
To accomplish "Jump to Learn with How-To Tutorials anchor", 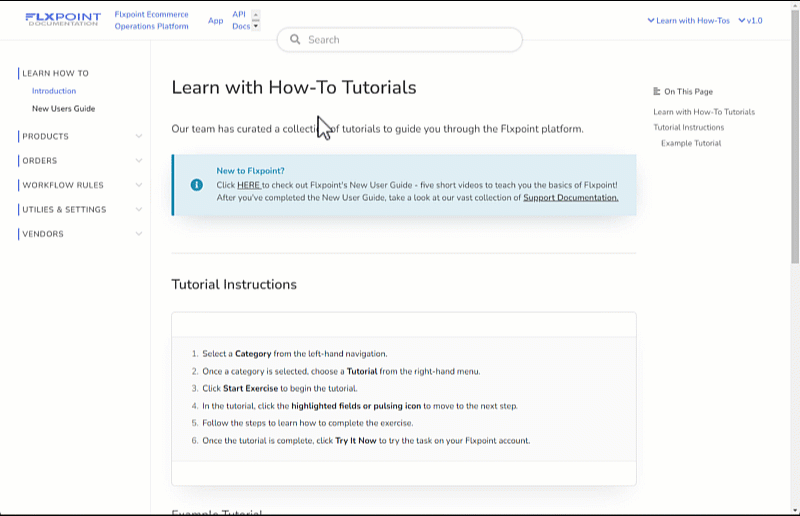I will (704, 112).
